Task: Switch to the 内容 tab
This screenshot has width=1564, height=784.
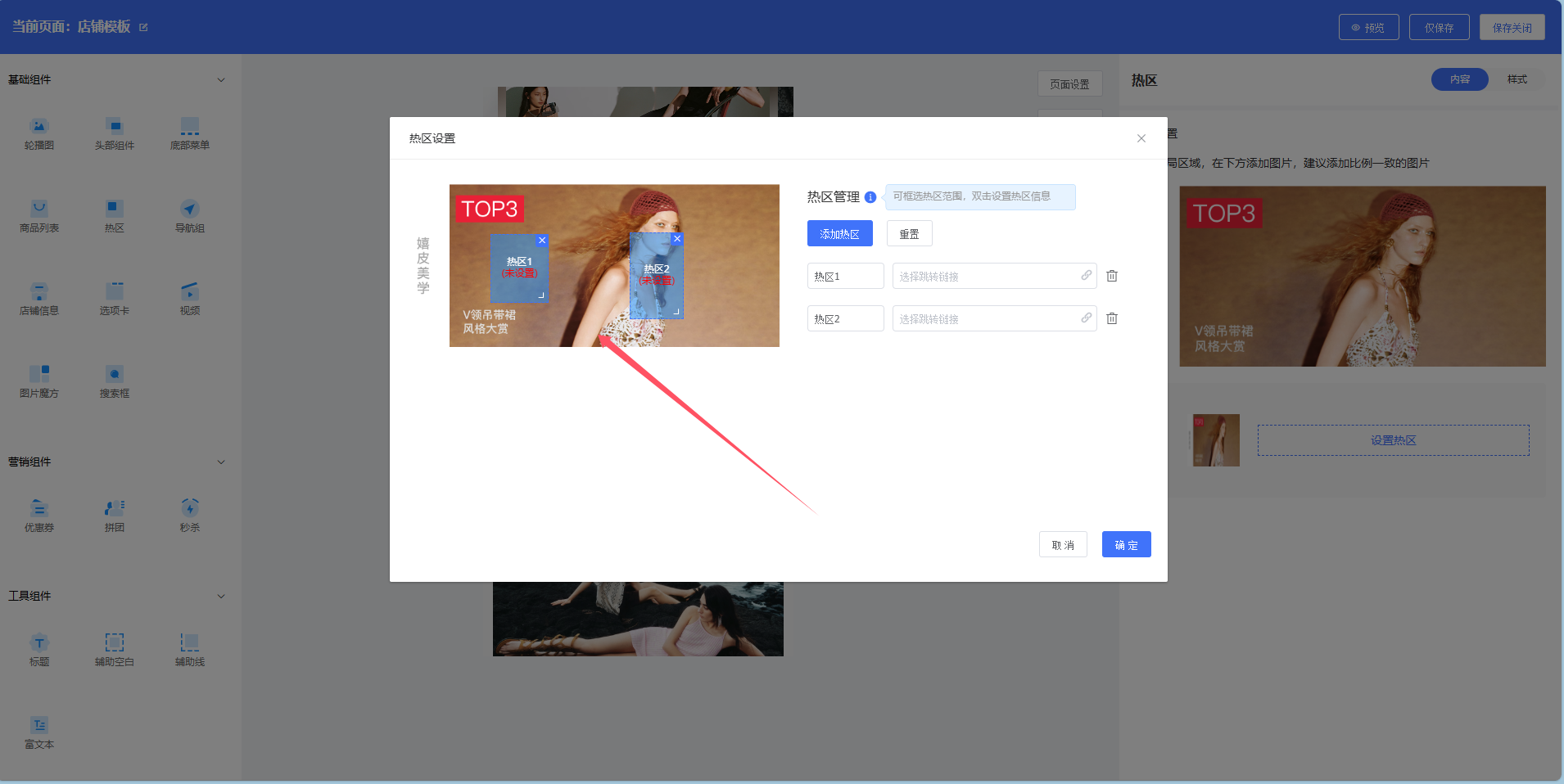Action: click(1459, 79)
